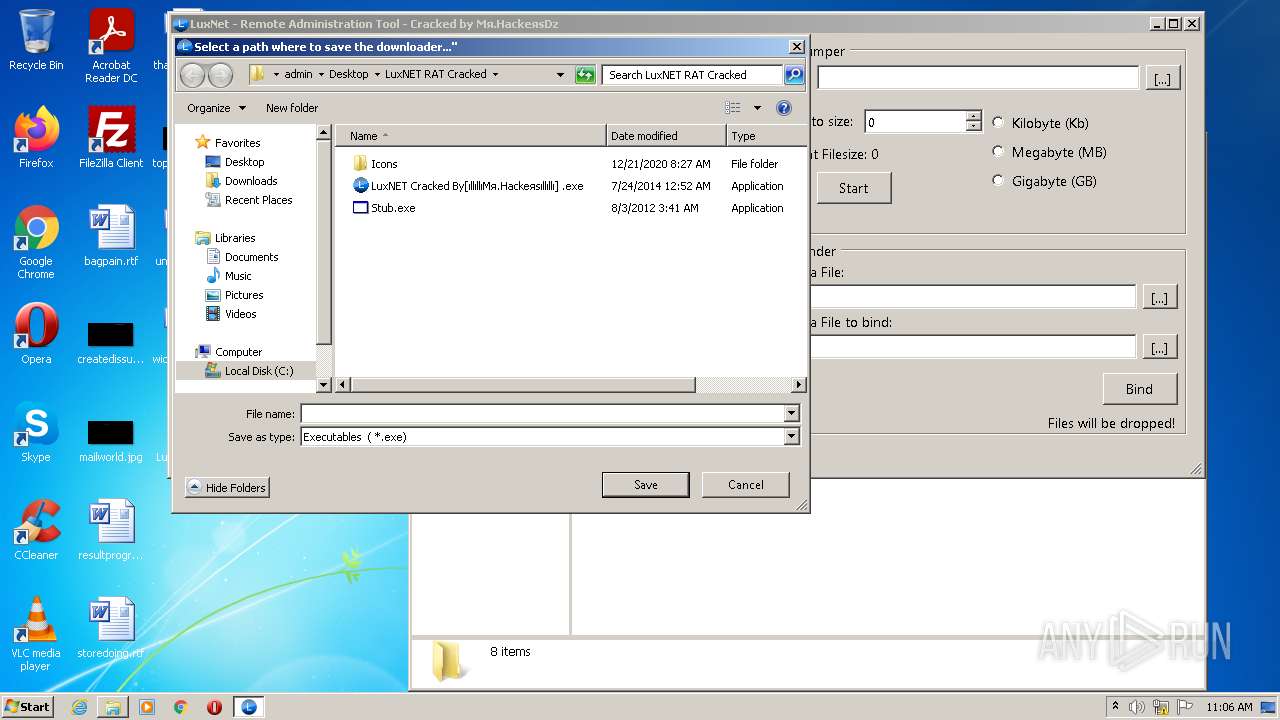Click the Bind button in LuxNet window
Screen dimensions: 1280x720
pyautogui.click(x=1139, y=389)
